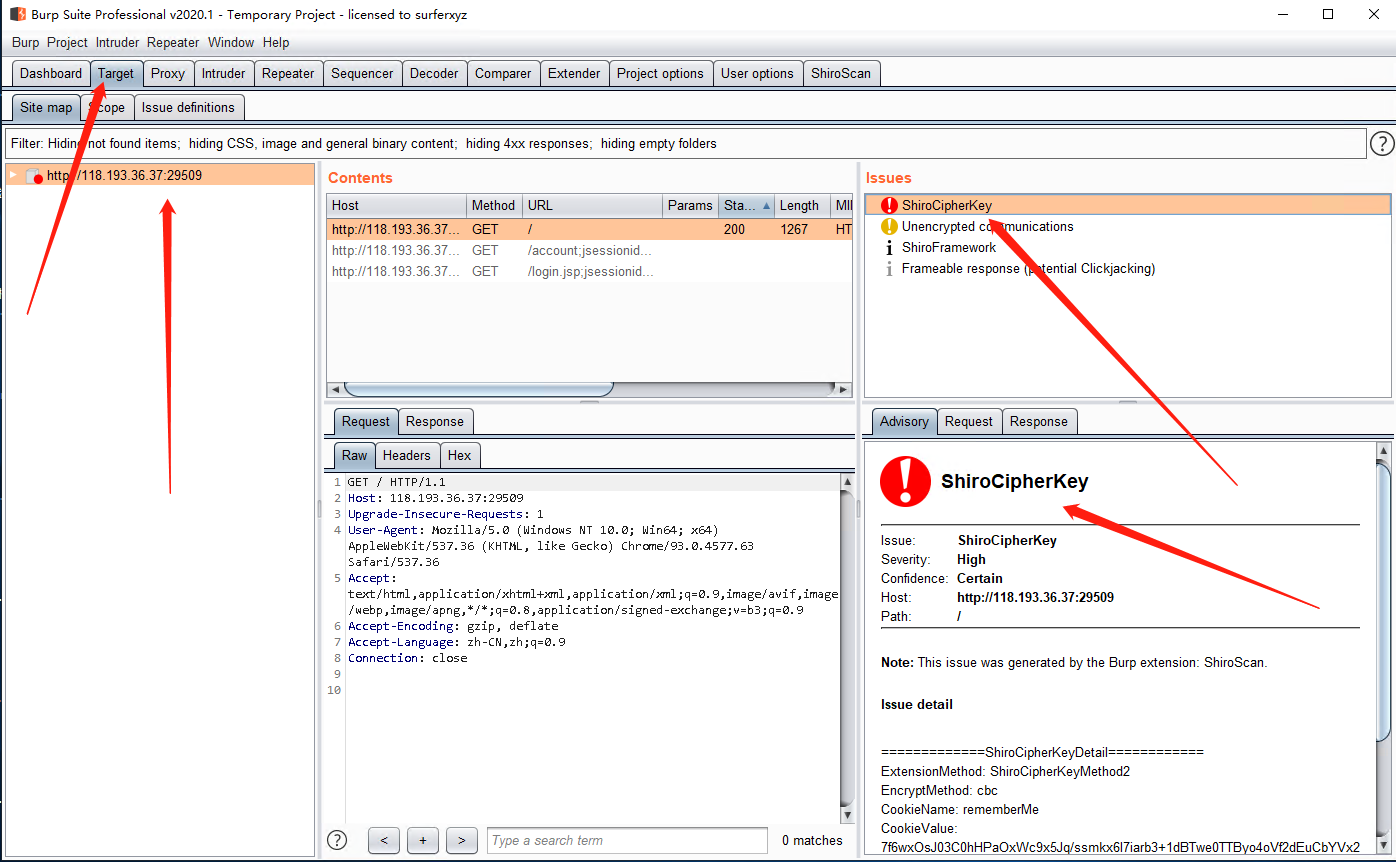Open the Burp menu
Viewport: 1396px width, 862px height.
pos(25,42)
